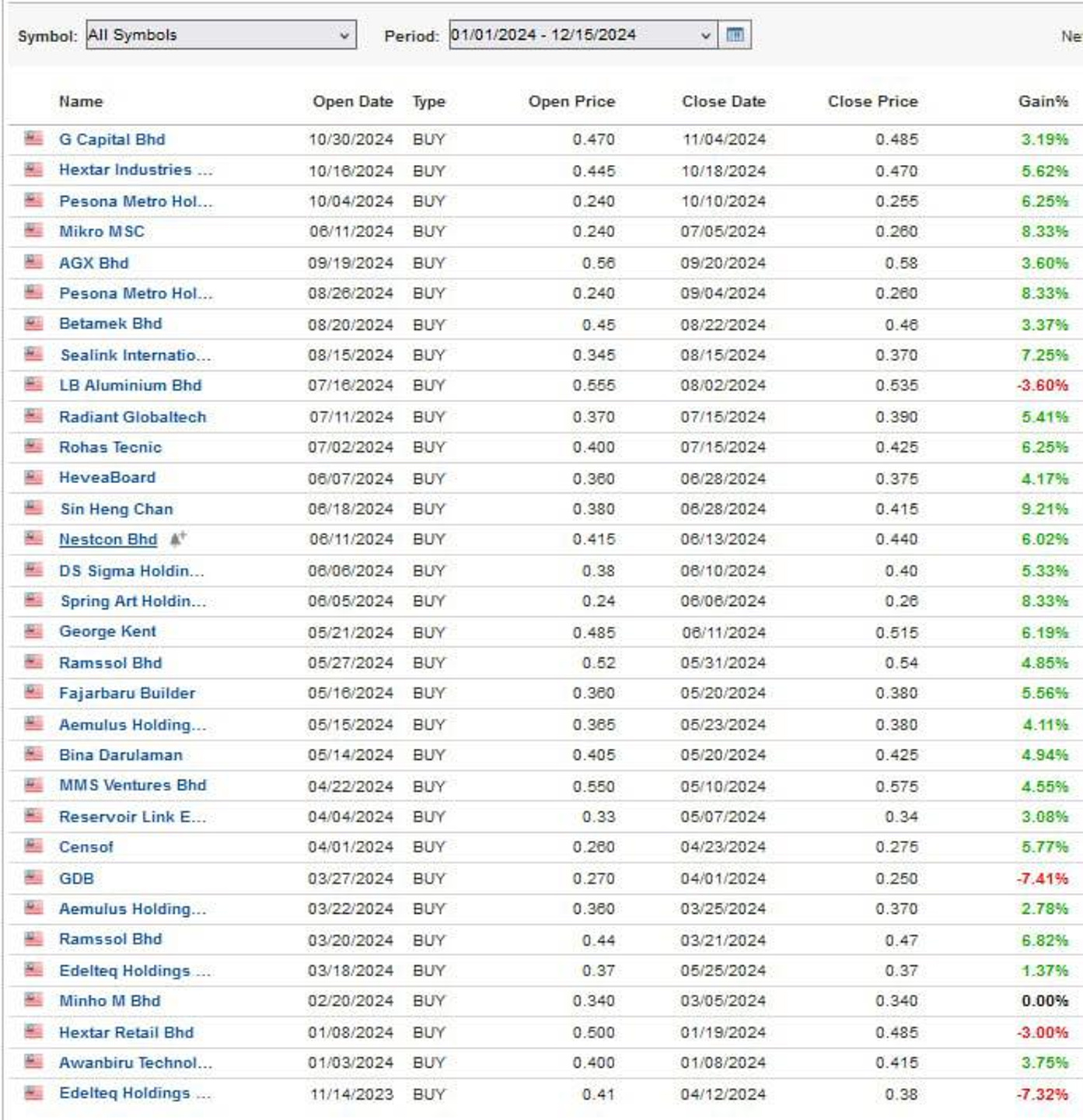Open the Radiant Globaltech stock link

[133, 417]
